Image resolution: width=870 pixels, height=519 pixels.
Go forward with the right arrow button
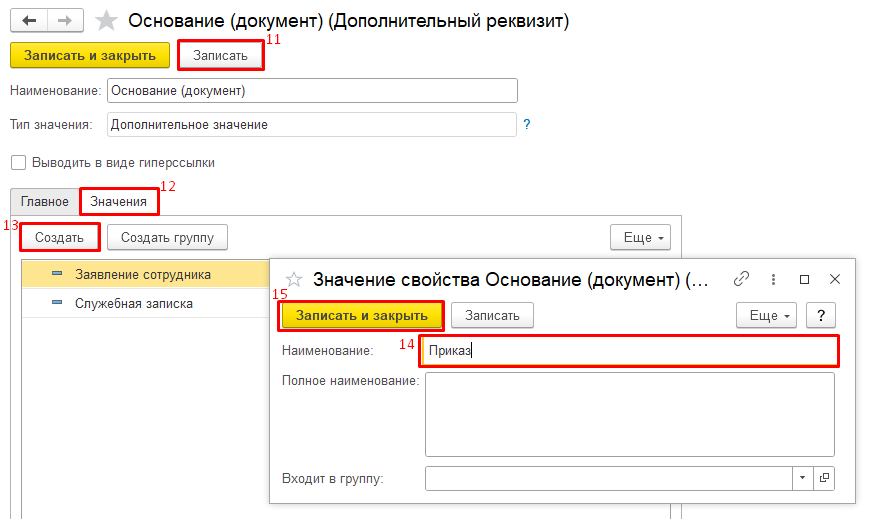(65, 21)
